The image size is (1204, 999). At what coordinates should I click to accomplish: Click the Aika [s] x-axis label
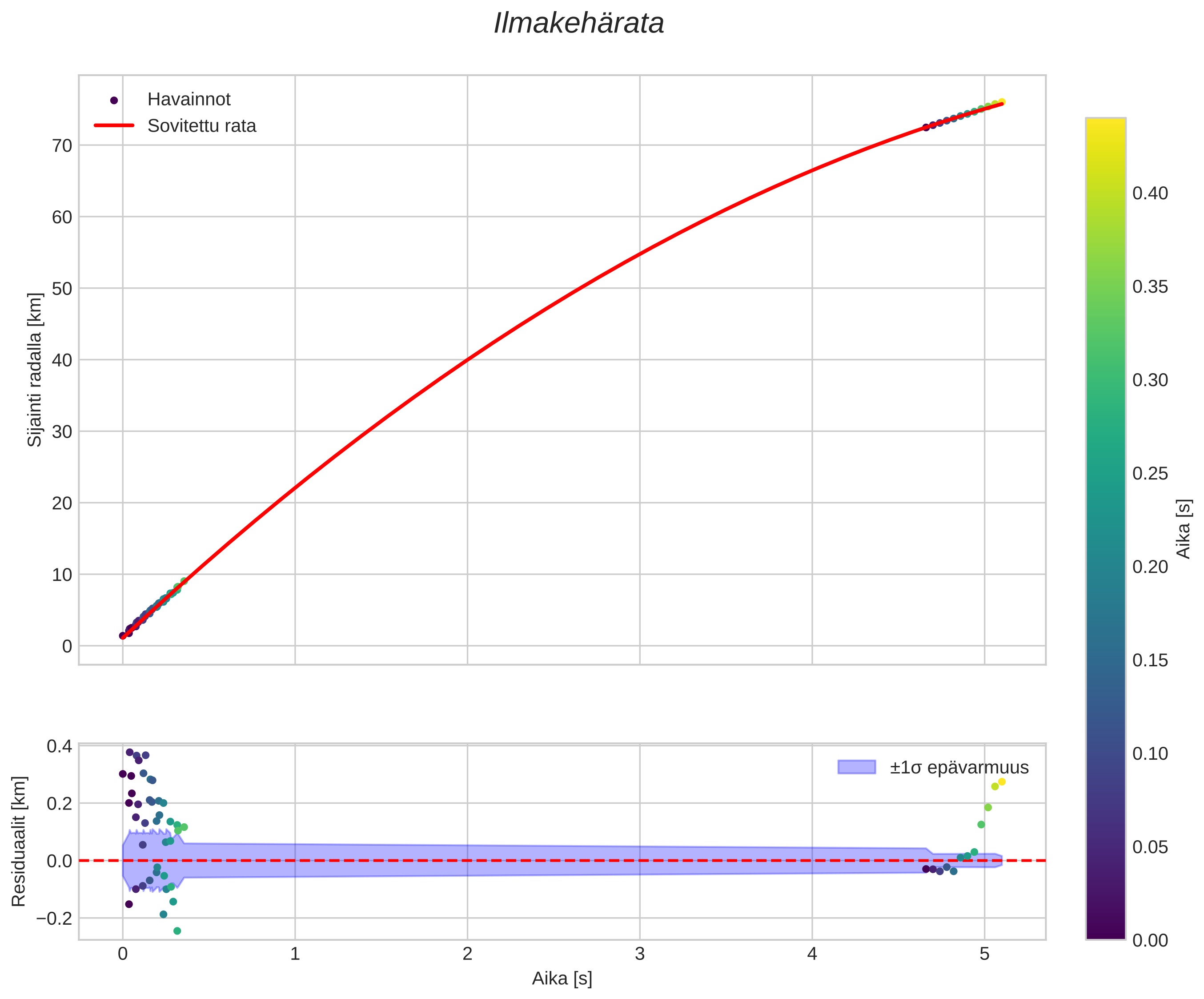pos(562,979)
